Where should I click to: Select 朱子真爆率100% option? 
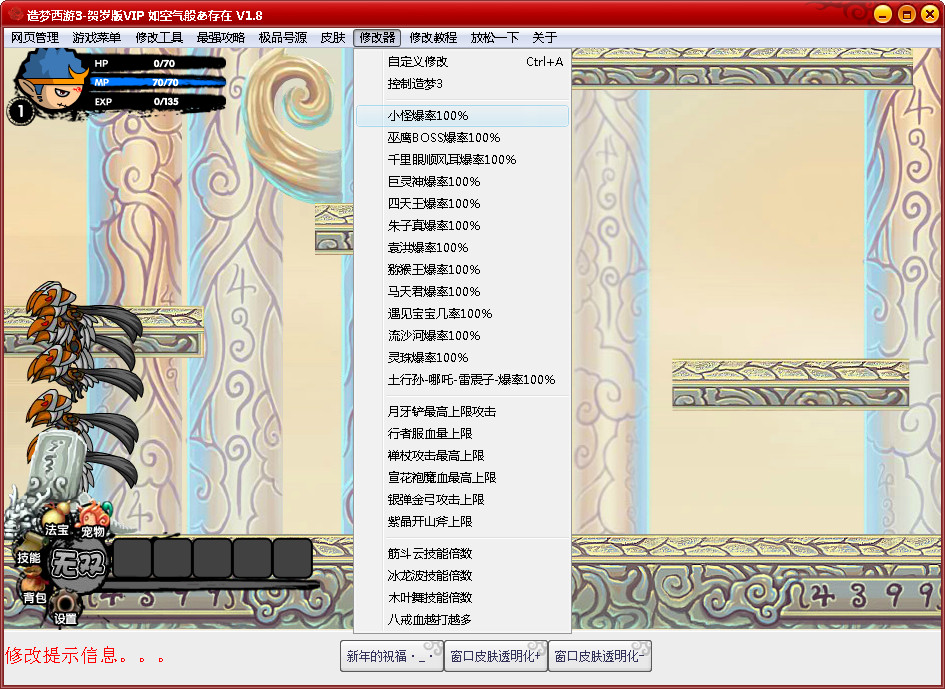[462, 225]
